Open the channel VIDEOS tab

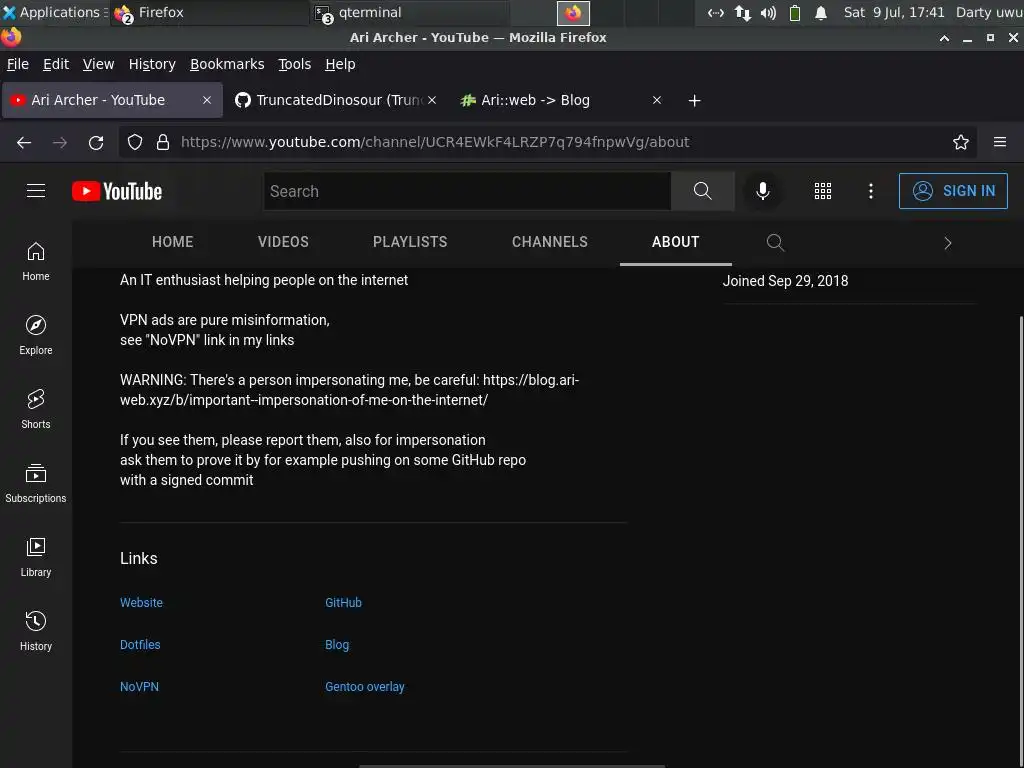pyautogui.click(x=283, y=242)
